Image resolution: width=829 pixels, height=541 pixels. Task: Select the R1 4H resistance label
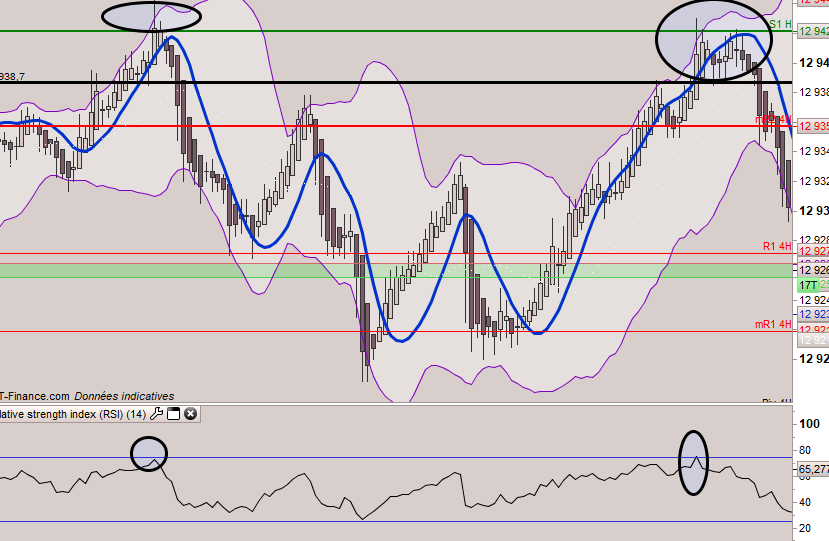(x=777, y=246)
